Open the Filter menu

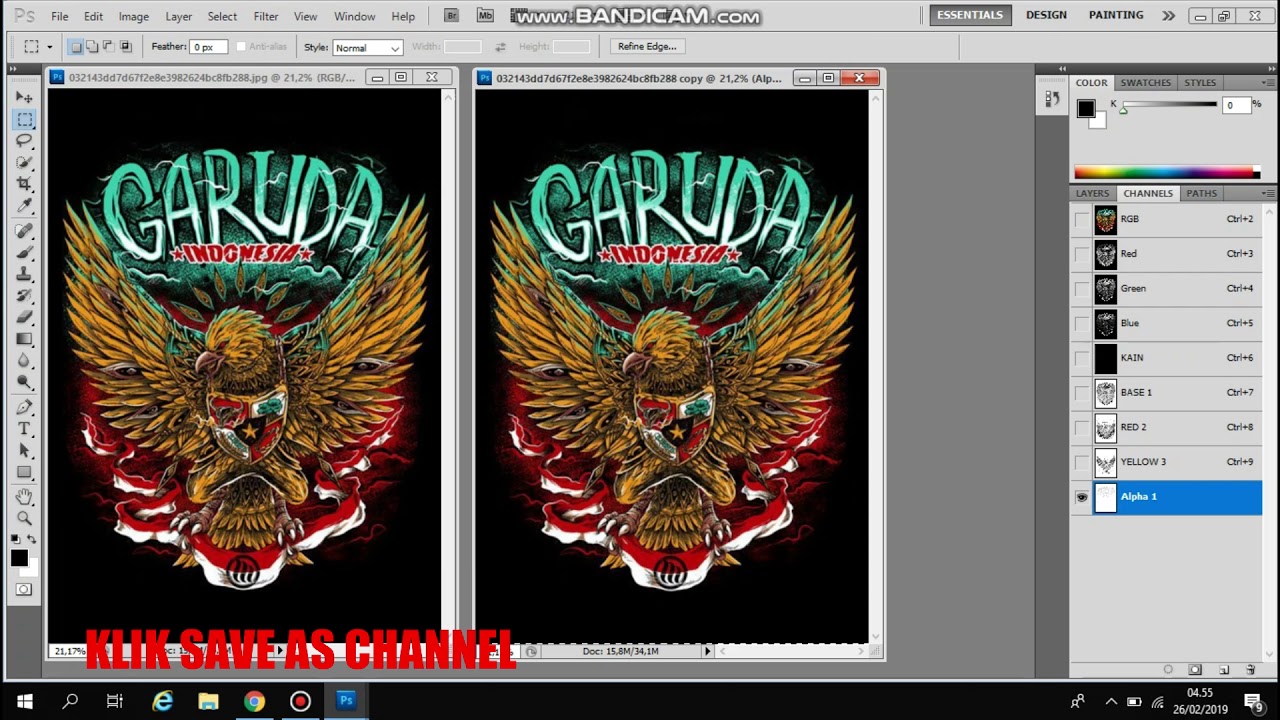[x=266, y=16]
